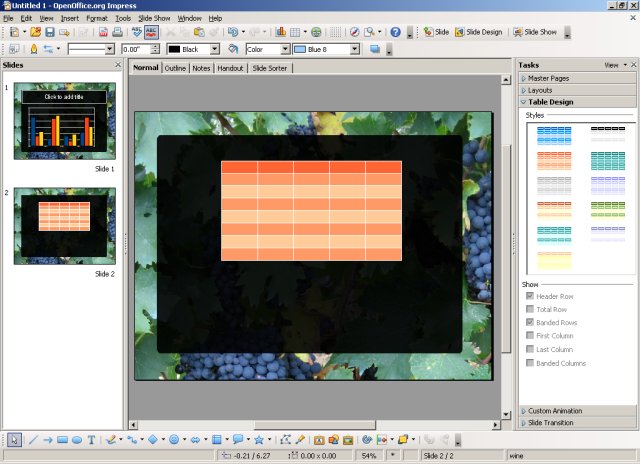Image resolution: width=640 pixels, height=464 pixels.
Task: Apply the teal green table style
Action: 608,161
